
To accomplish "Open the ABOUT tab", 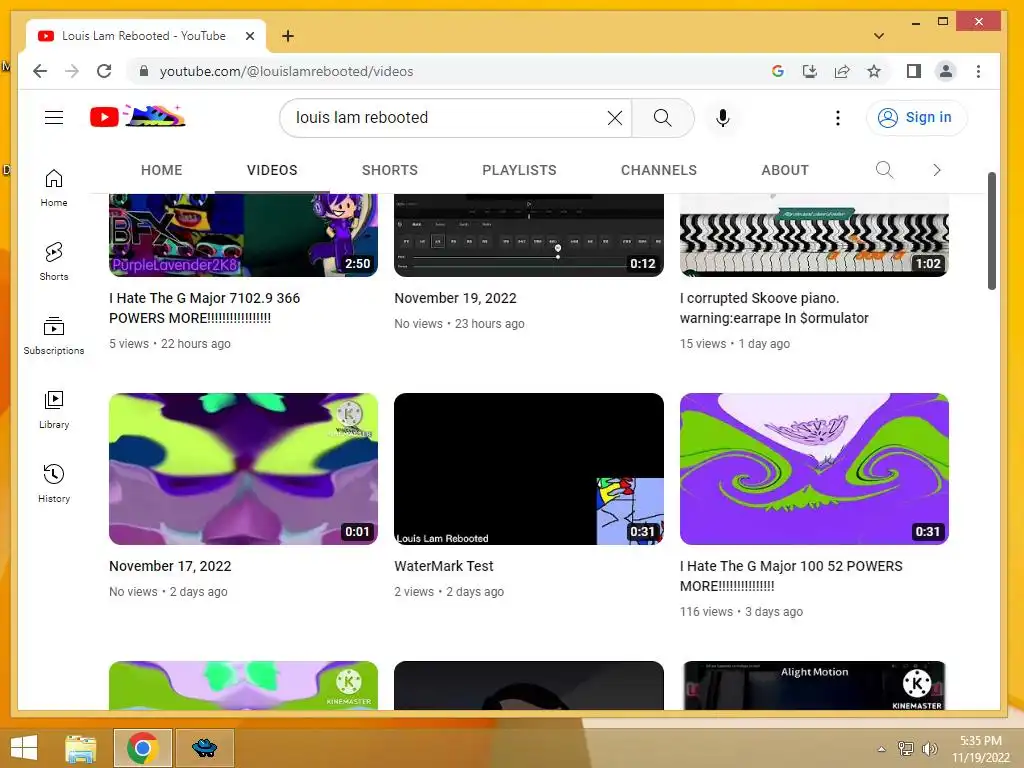I will point(784,170).
